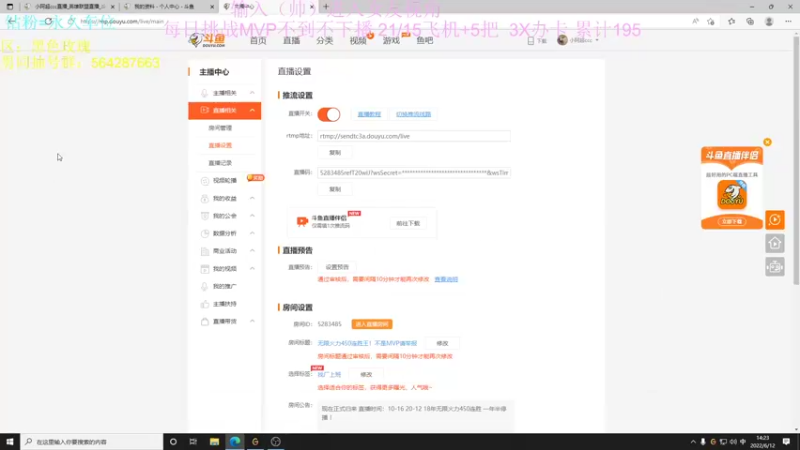Click the 设置预告 button
This screenshot has width=800, height=450.
tap(337, 267)
